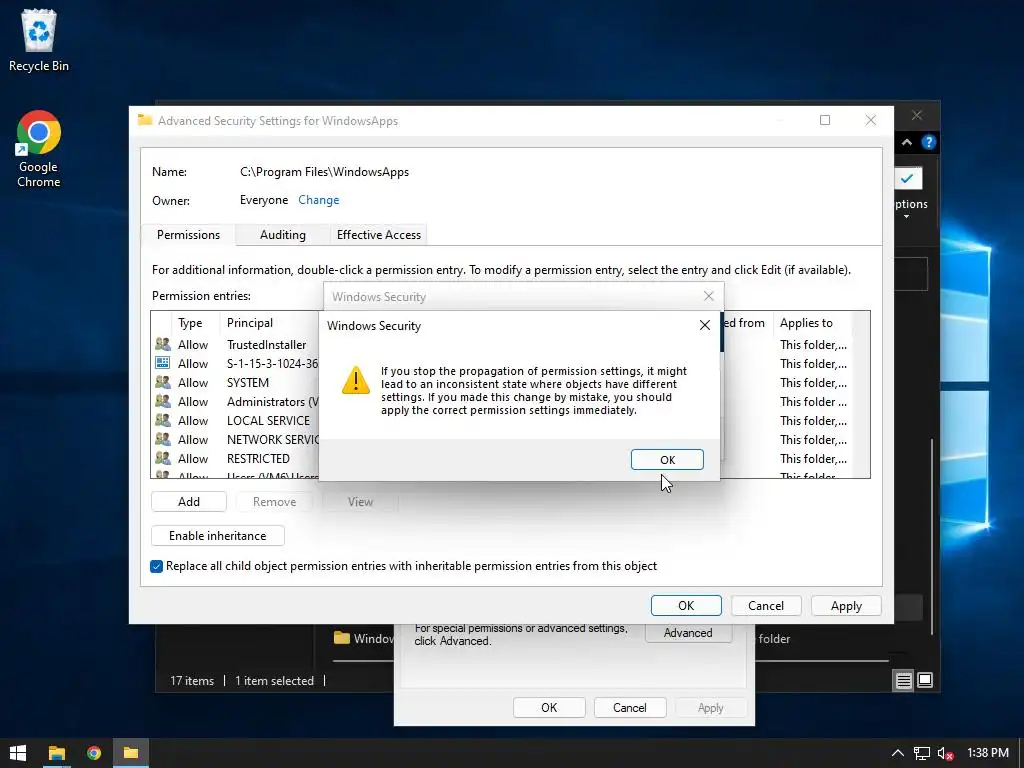This screenshot has height=768, width=1024.
Task: Click Cancel in the Properties dialog
Action: point(630,707)
